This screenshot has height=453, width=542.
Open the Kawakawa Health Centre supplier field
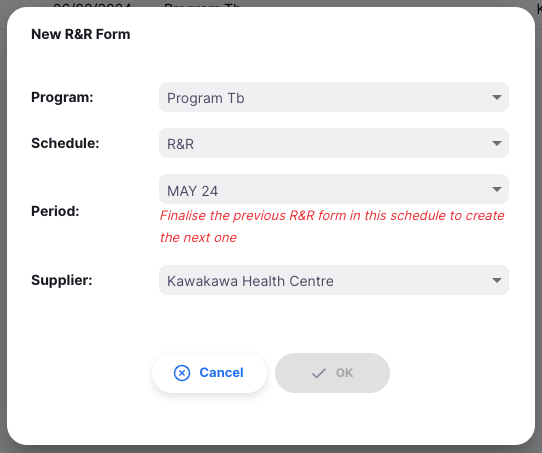tap(334, 280)
